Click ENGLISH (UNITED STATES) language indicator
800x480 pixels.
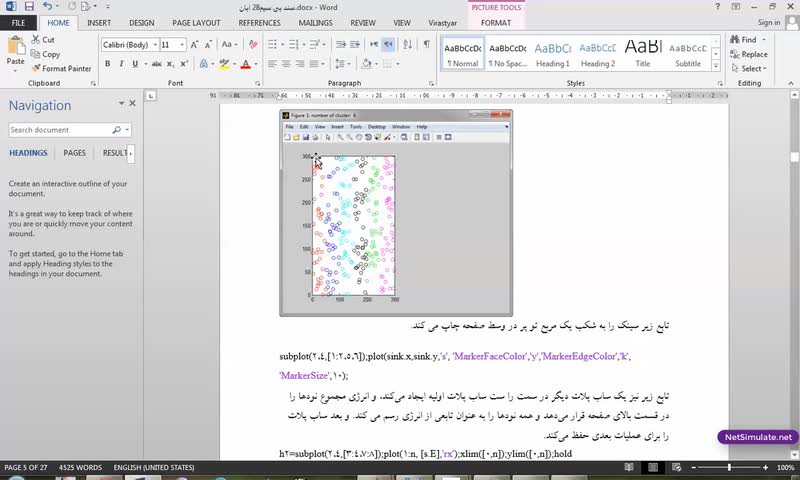point(154,467)
